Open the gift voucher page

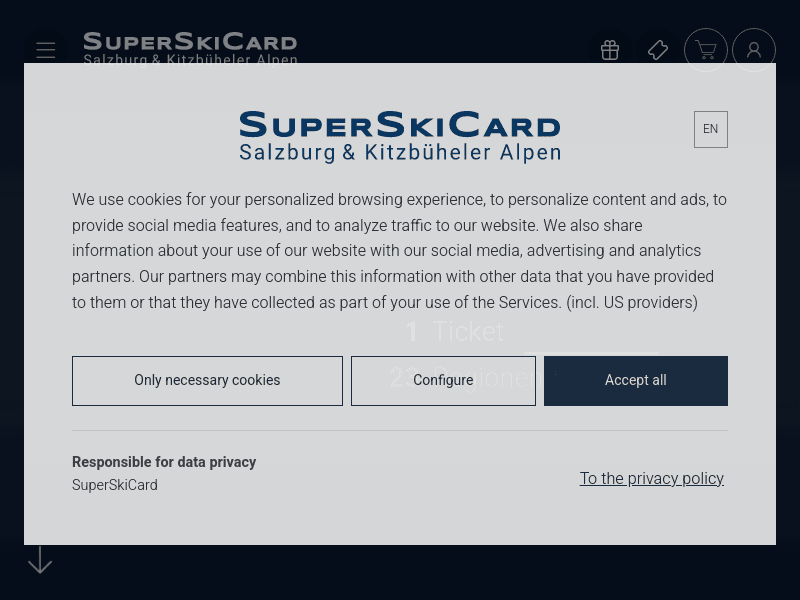tap(610, 50)
